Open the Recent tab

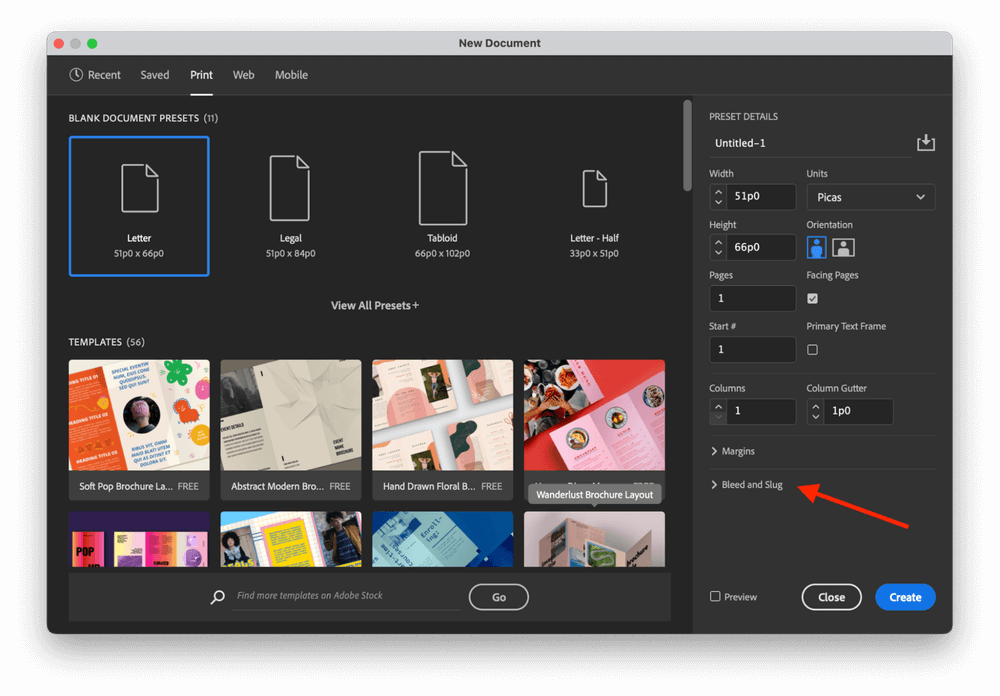click(95, 75)
